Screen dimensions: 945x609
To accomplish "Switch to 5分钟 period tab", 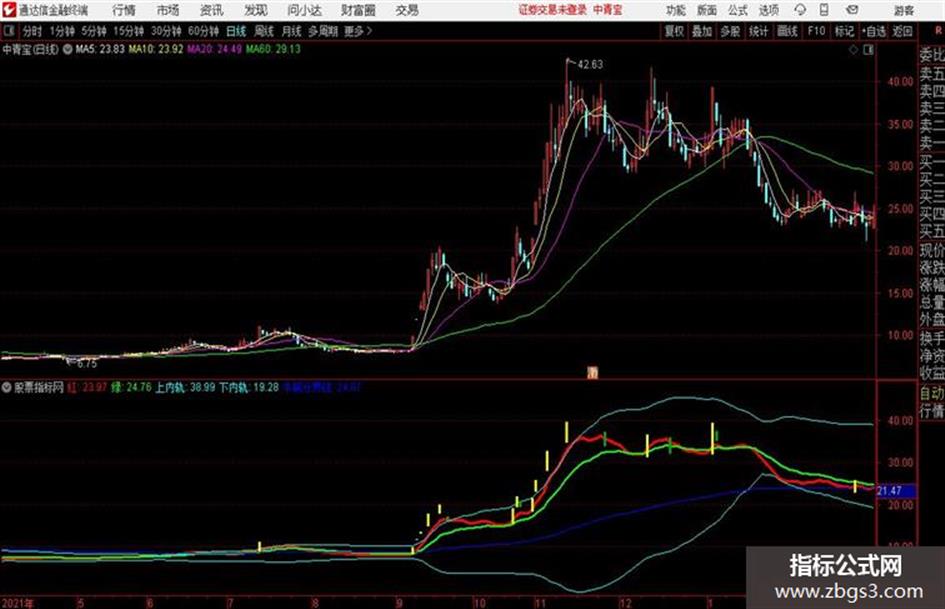I will click(94, 31).
